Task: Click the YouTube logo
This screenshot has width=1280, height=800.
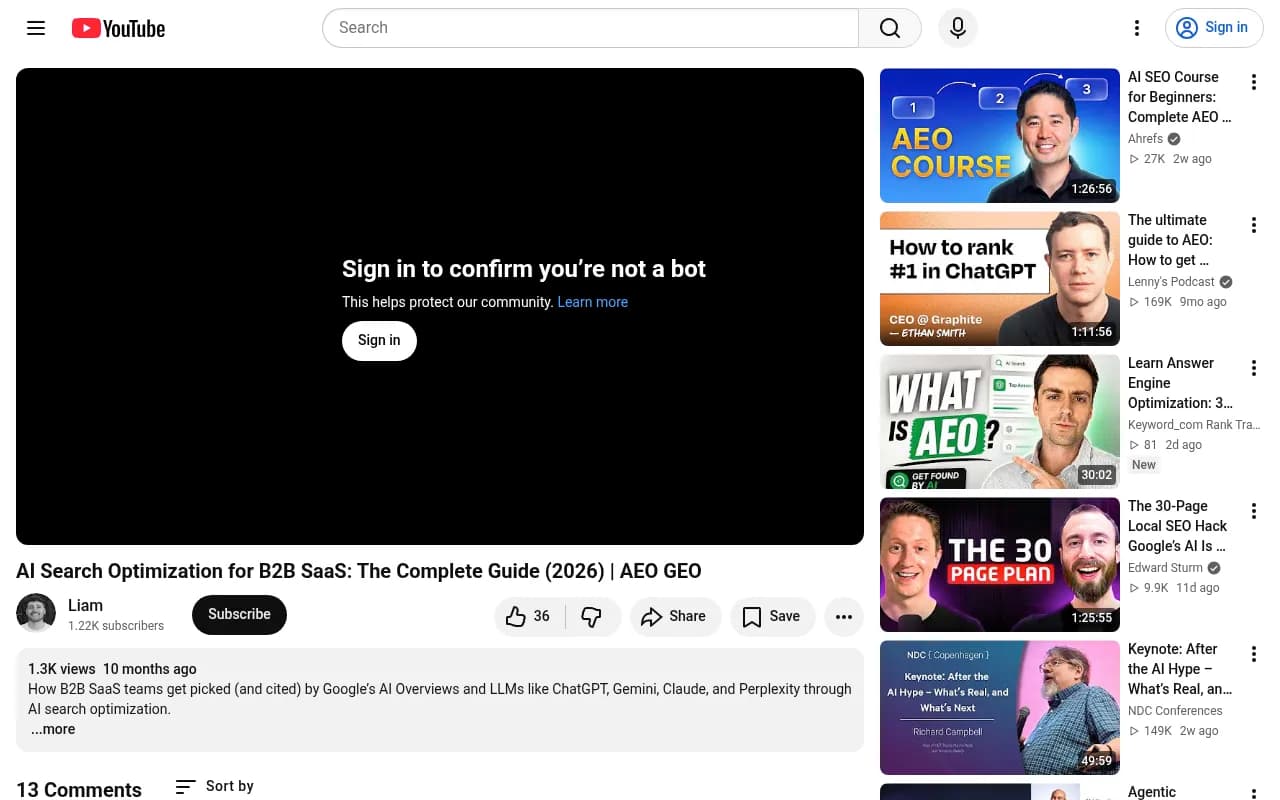Action: [118, 28]
